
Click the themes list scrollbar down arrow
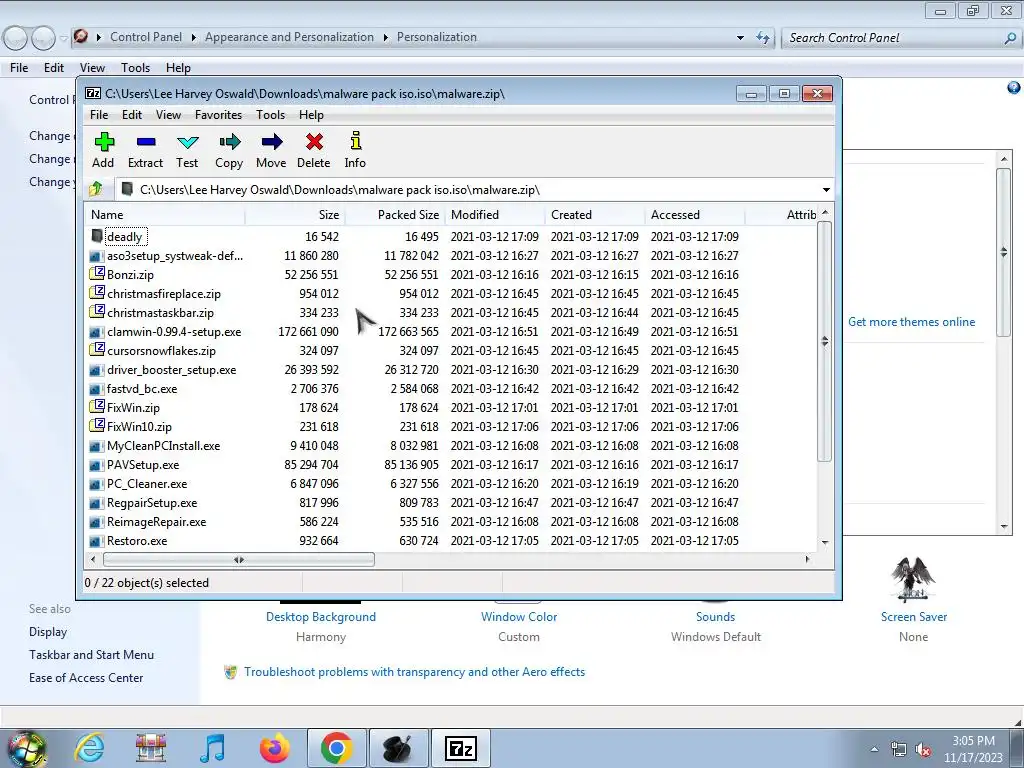pos(1004,526)
